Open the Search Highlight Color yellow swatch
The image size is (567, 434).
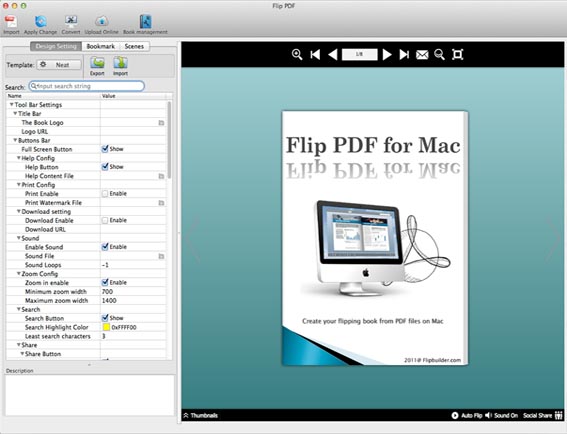pos(106,327)
